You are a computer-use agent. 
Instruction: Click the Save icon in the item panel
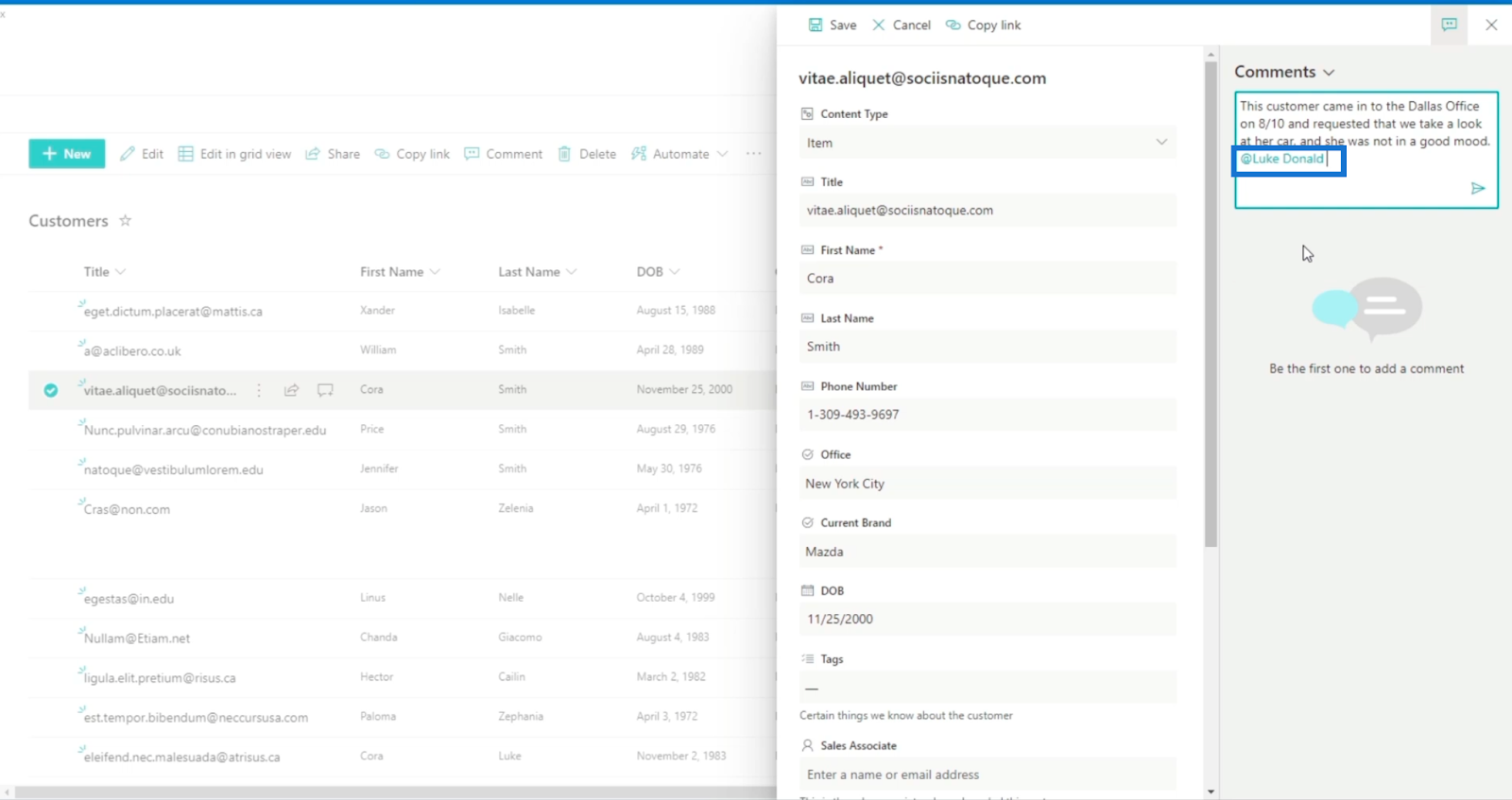[816, 26]
